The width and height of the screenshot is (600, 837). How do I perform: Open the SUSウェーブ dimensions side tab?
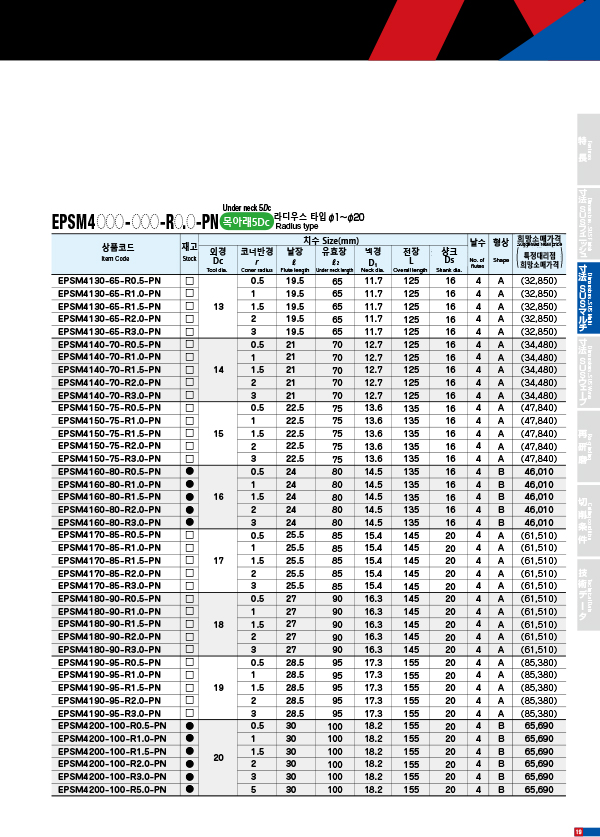[x=588, y=373]
